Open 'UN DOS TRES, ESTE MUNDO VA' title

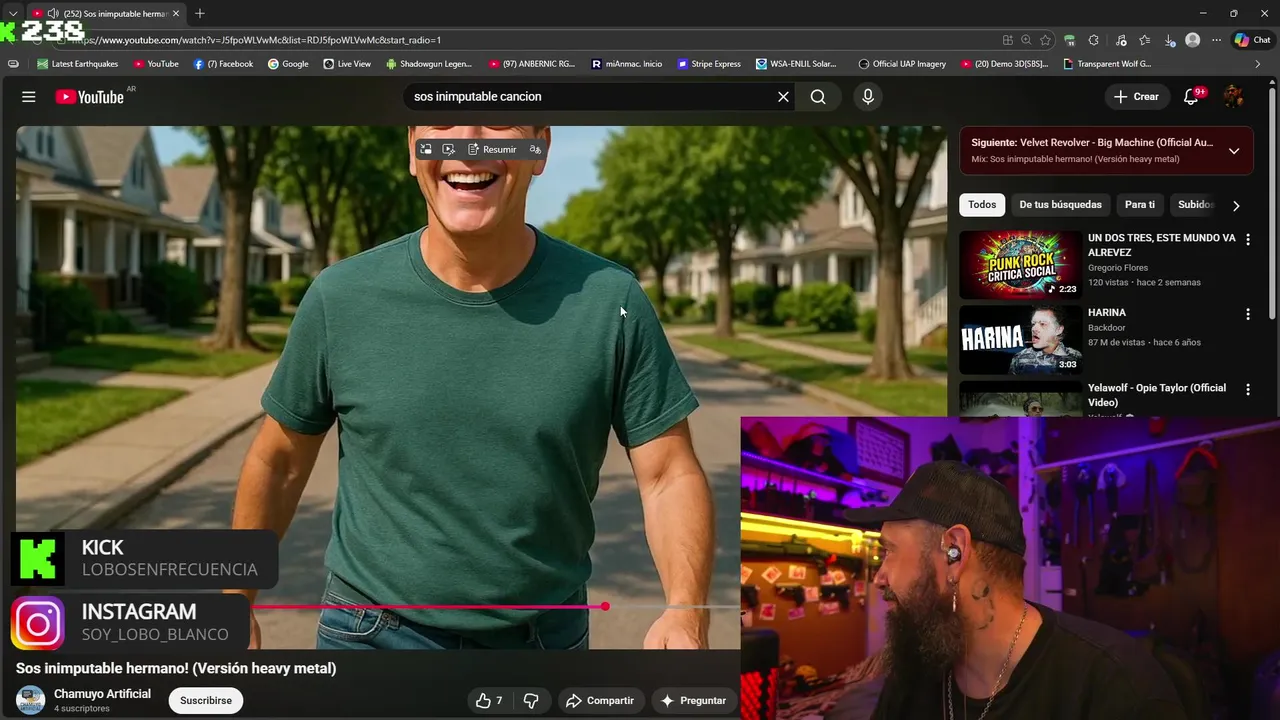(x=1162, y=245)
